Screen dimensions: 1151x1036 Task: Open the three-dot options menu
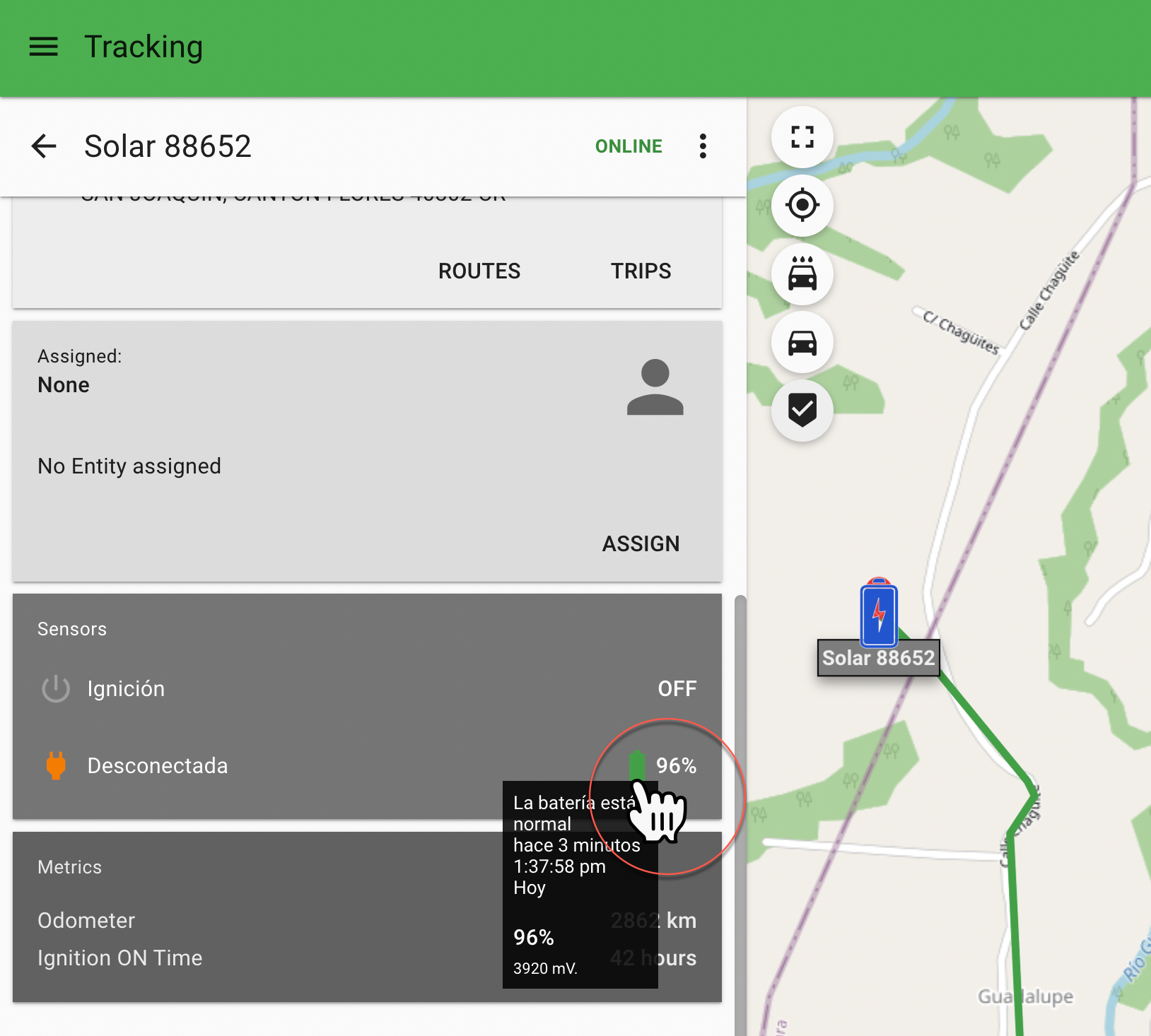point(702,146)
